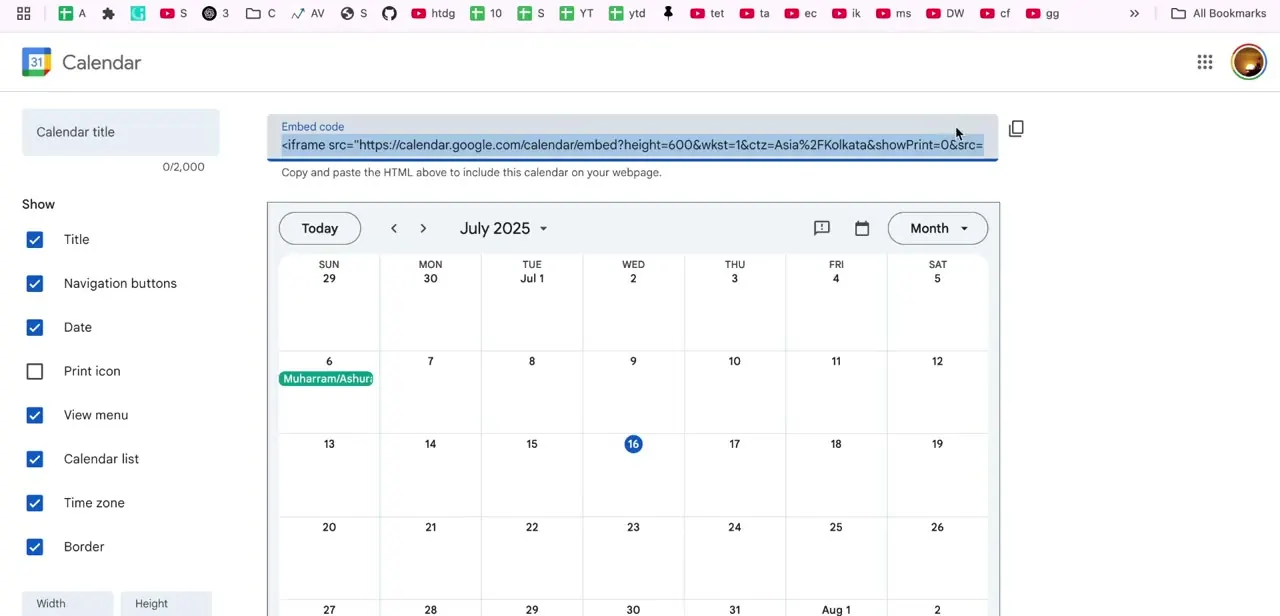
Task: Click the feedback icon in calendar preview
Action: pyautogui.click(x=822, y=228)
